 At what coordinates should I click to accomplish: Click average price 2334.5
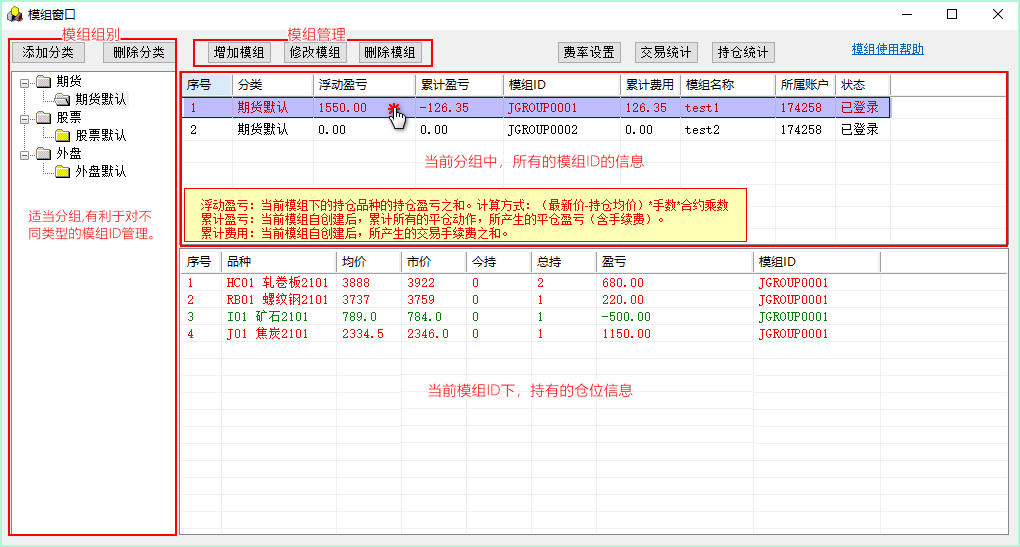pos(363,334)
